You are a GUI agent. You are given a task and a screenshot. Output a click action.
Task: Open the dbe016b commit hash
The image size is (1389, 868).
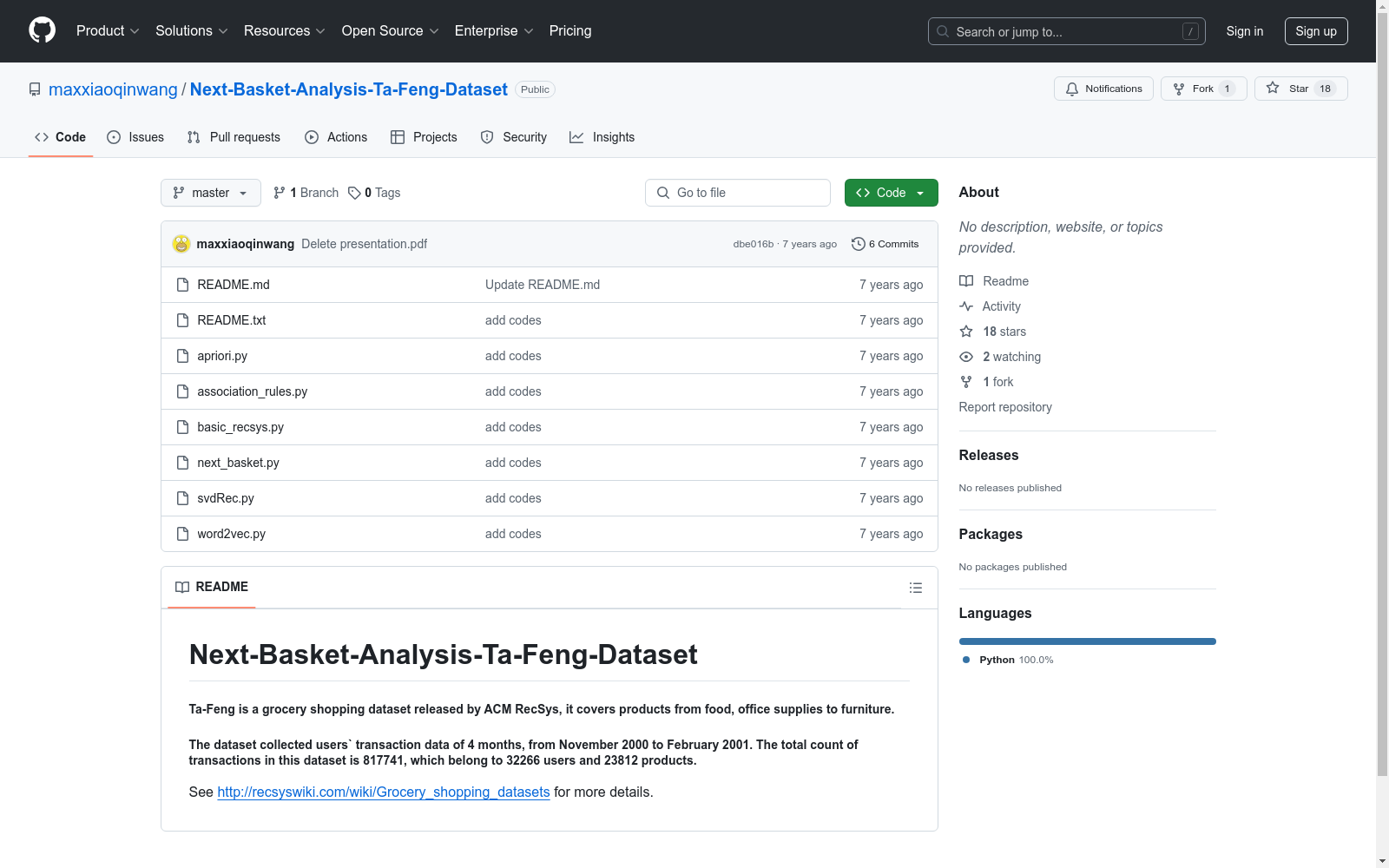pyautogui.click(x=754, y=244)
